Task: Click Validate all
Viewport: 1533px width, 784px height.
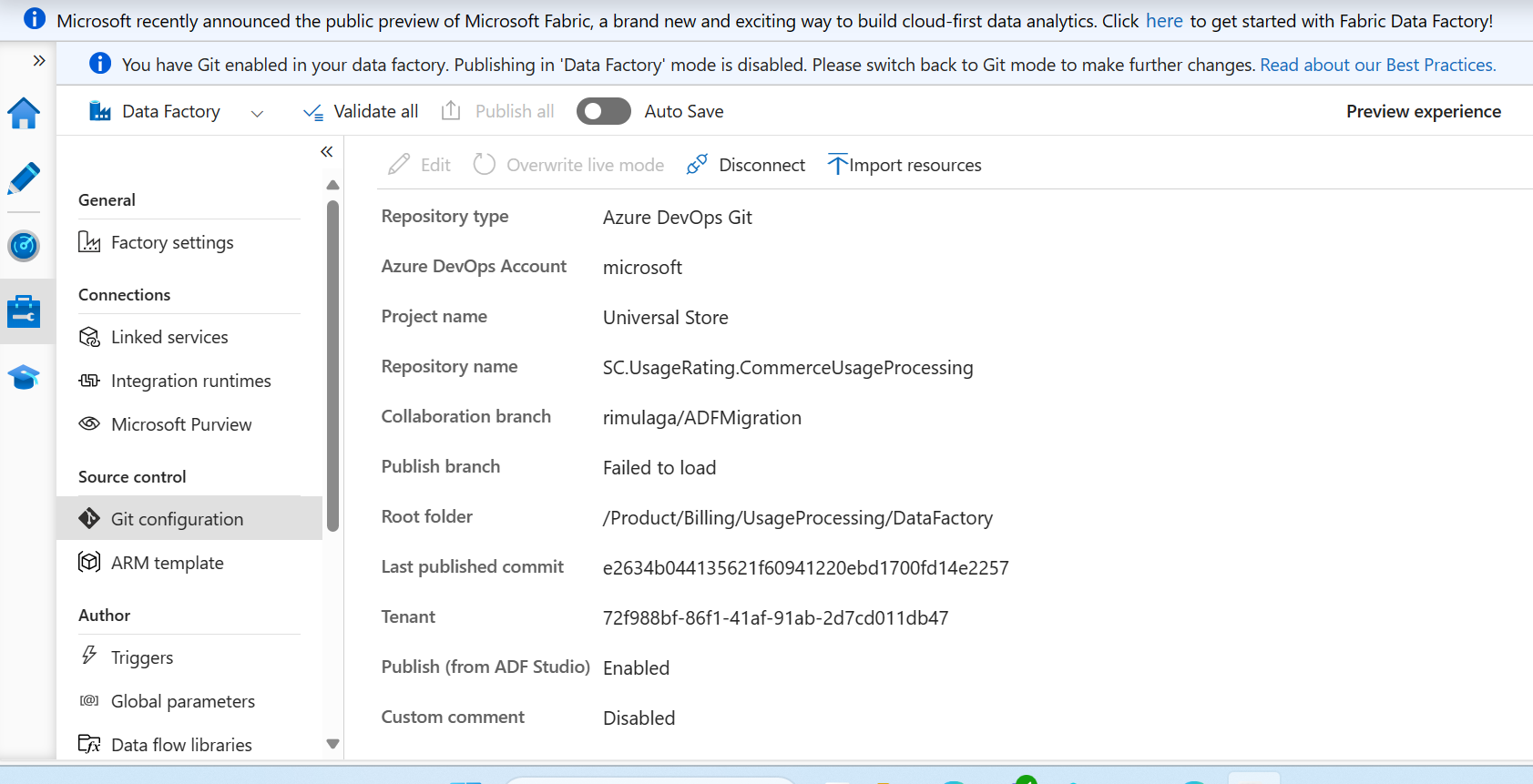Action: (x=361, y=111)
